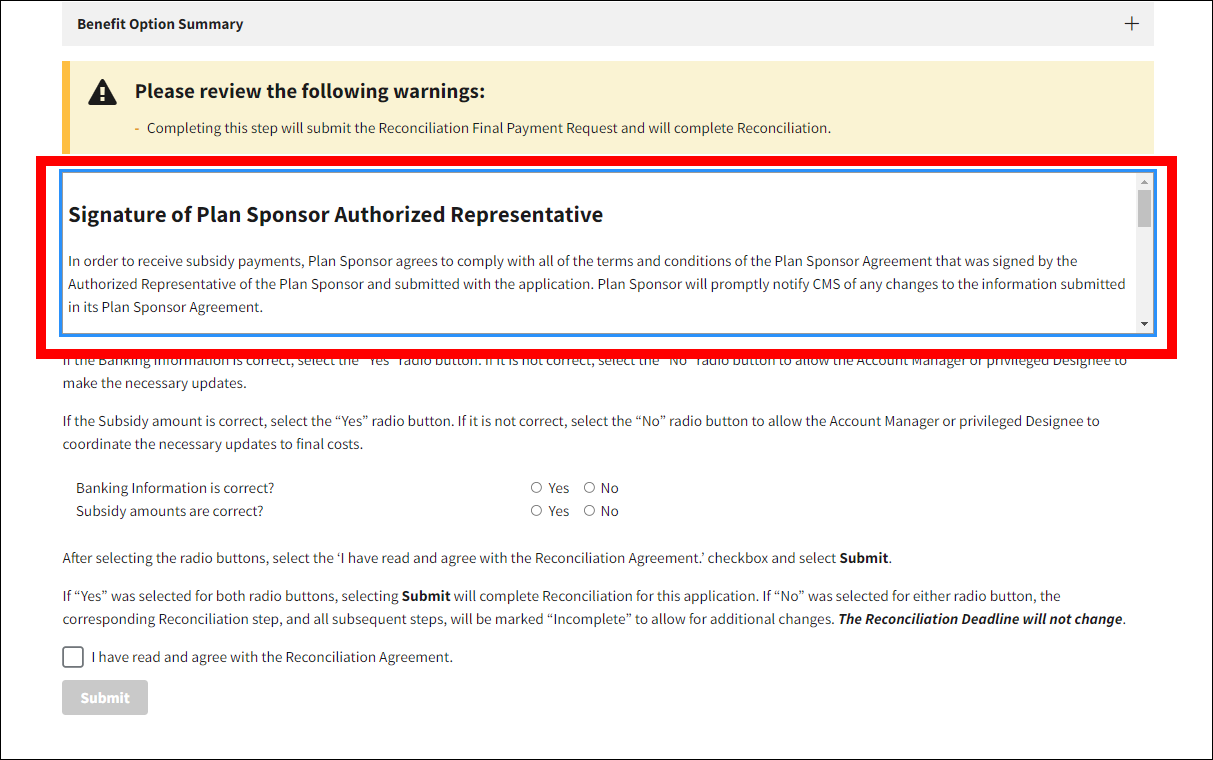Select No for Subsidy amounts are correct
The width and height of the screenshot is (1213, 760).
point(590,511)
